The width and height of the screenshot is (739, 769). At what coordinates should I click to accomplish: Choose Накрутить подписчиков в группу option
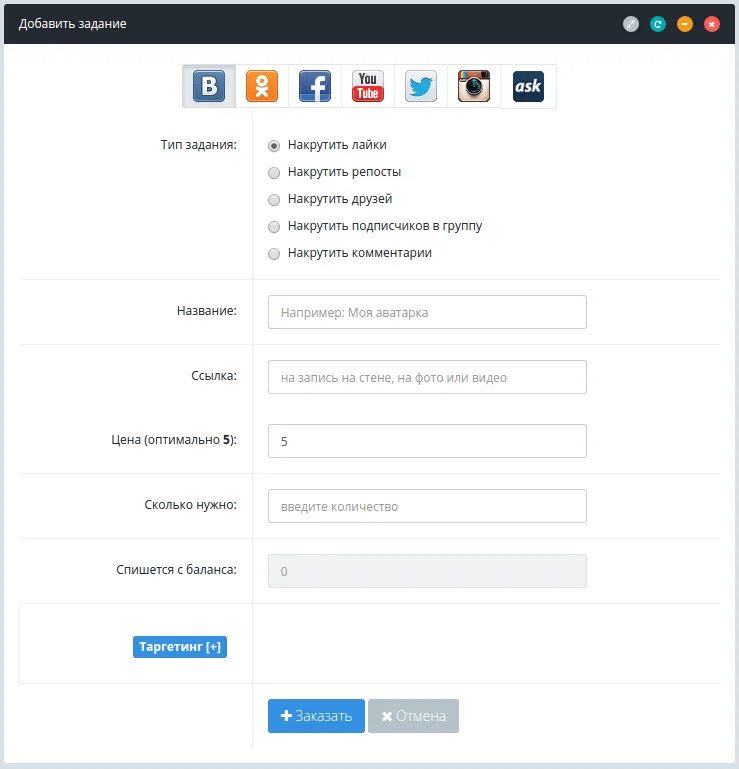274,227
